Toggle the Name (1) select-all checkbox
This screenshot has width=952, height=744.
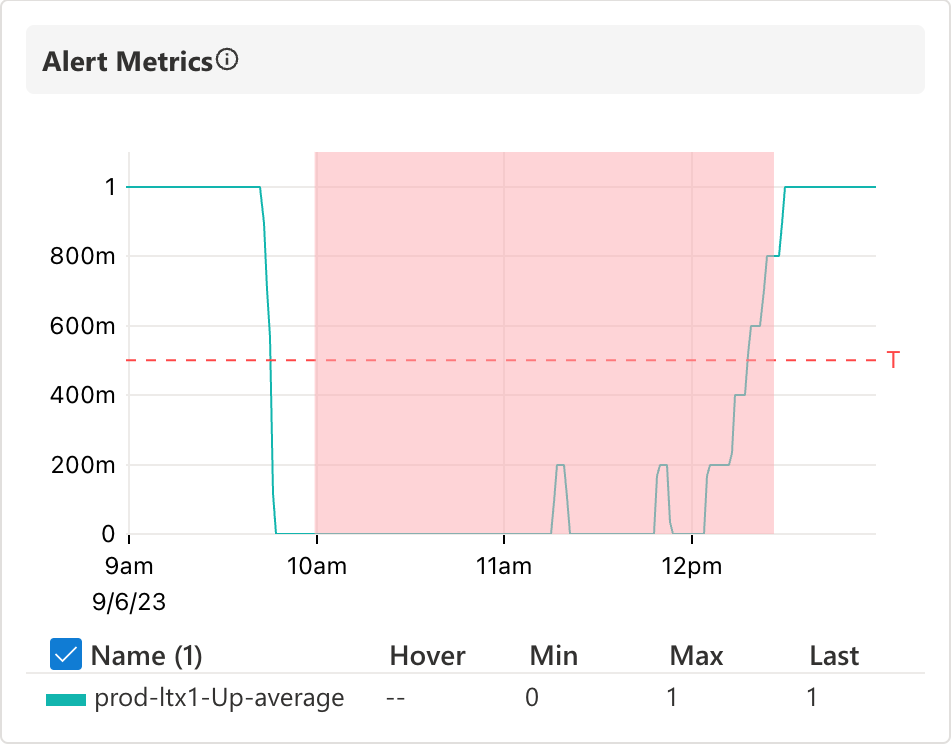(66, 655)
